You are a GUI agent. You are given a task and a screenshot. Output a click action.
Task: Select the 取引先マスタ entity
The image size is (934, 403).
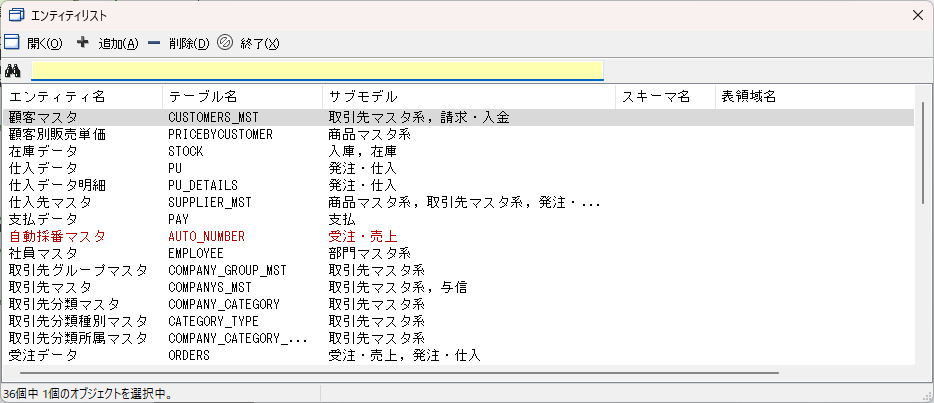point(50,288)
